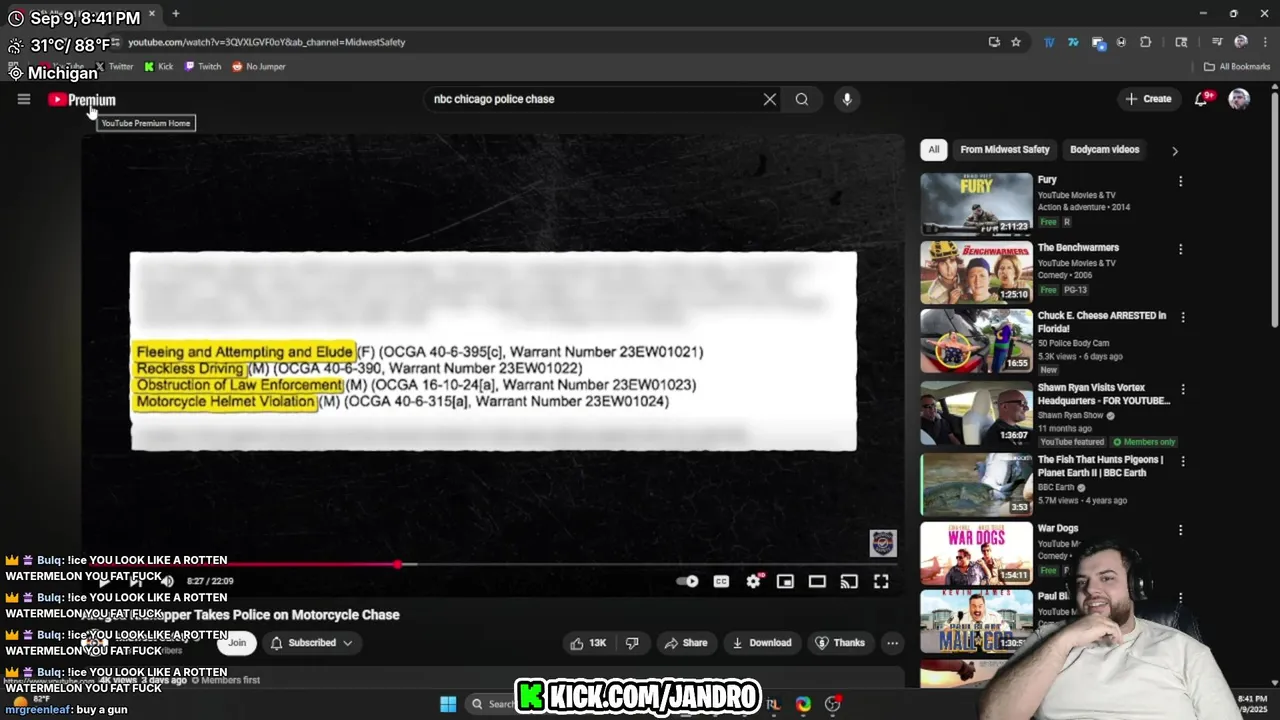Switch to miniplayer mode
This screenshot has width=1280, height=720.
(x=786, y=581)
